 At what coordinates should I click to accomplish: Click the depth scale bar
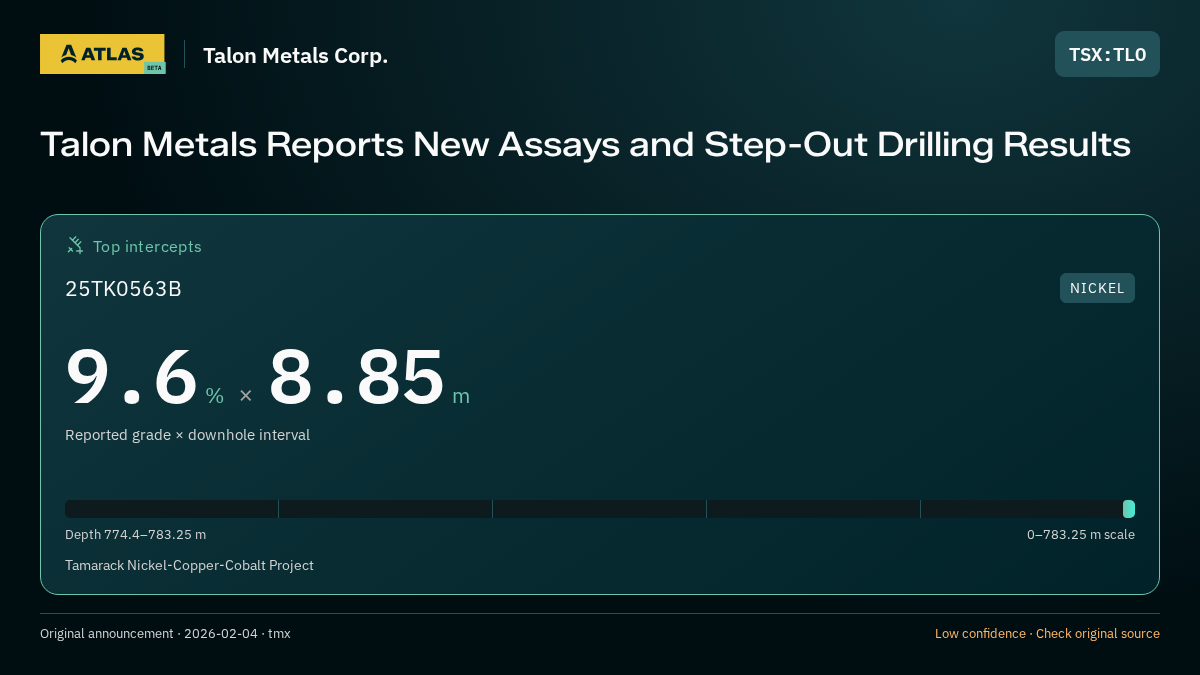point(600,509)
